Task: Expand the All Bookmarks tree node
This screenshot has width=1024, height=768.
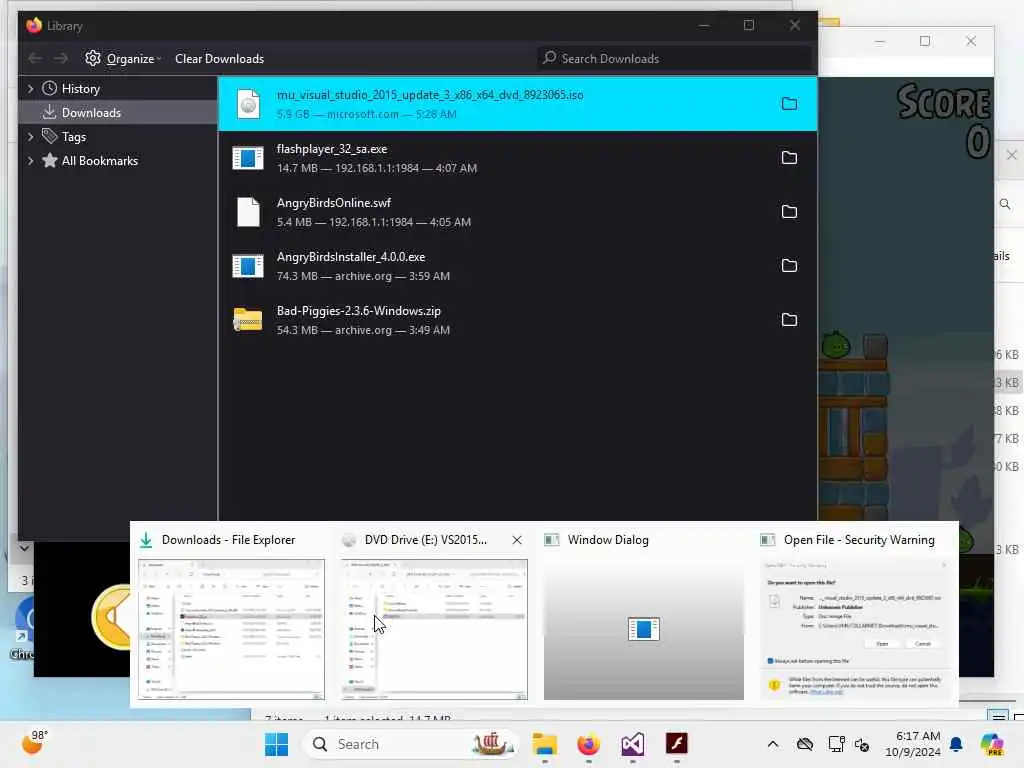Action: [x=30, y=161]
